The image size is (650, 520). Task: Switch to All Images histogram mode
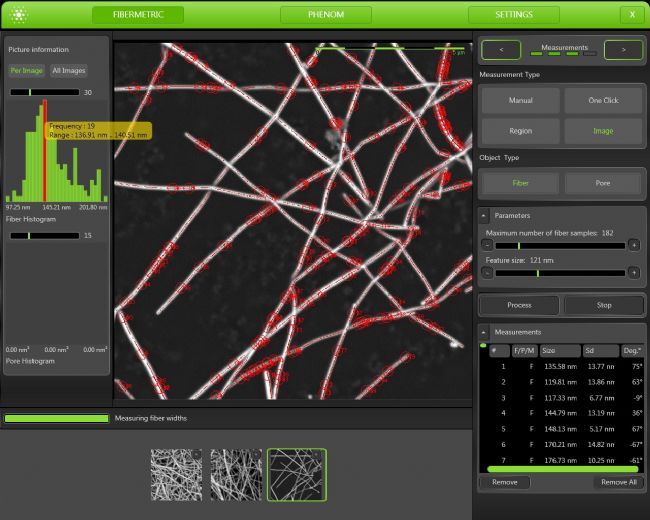click(x=68, y=71)
